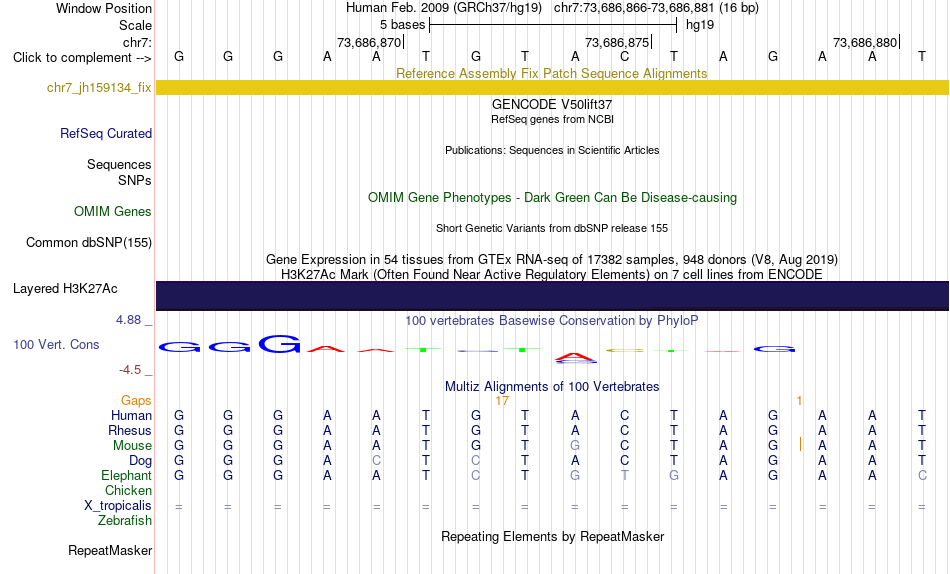
Task: Open Reference Assembly Fix Patch Sequence Alignments title
Action: click(x=552, y=73)
